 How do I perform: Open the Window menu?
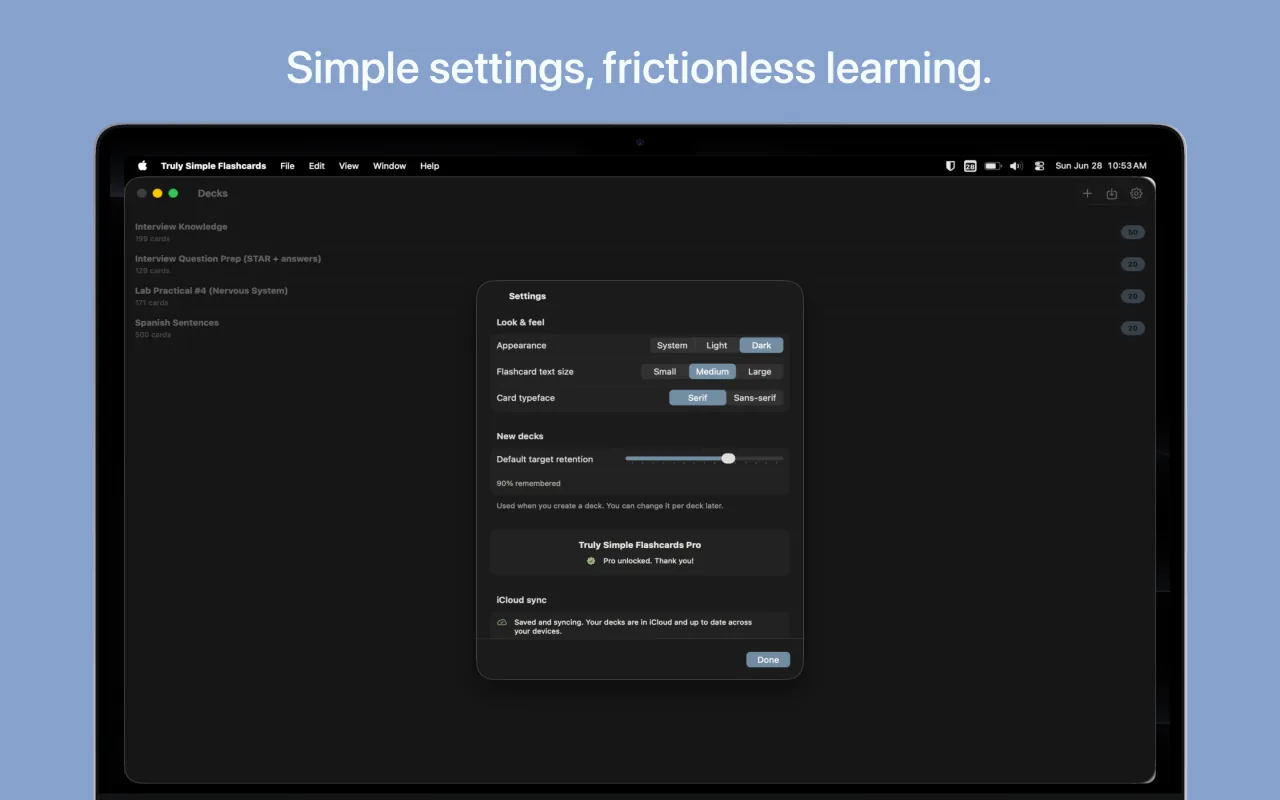pyautogui.click(x=390, y=166)
